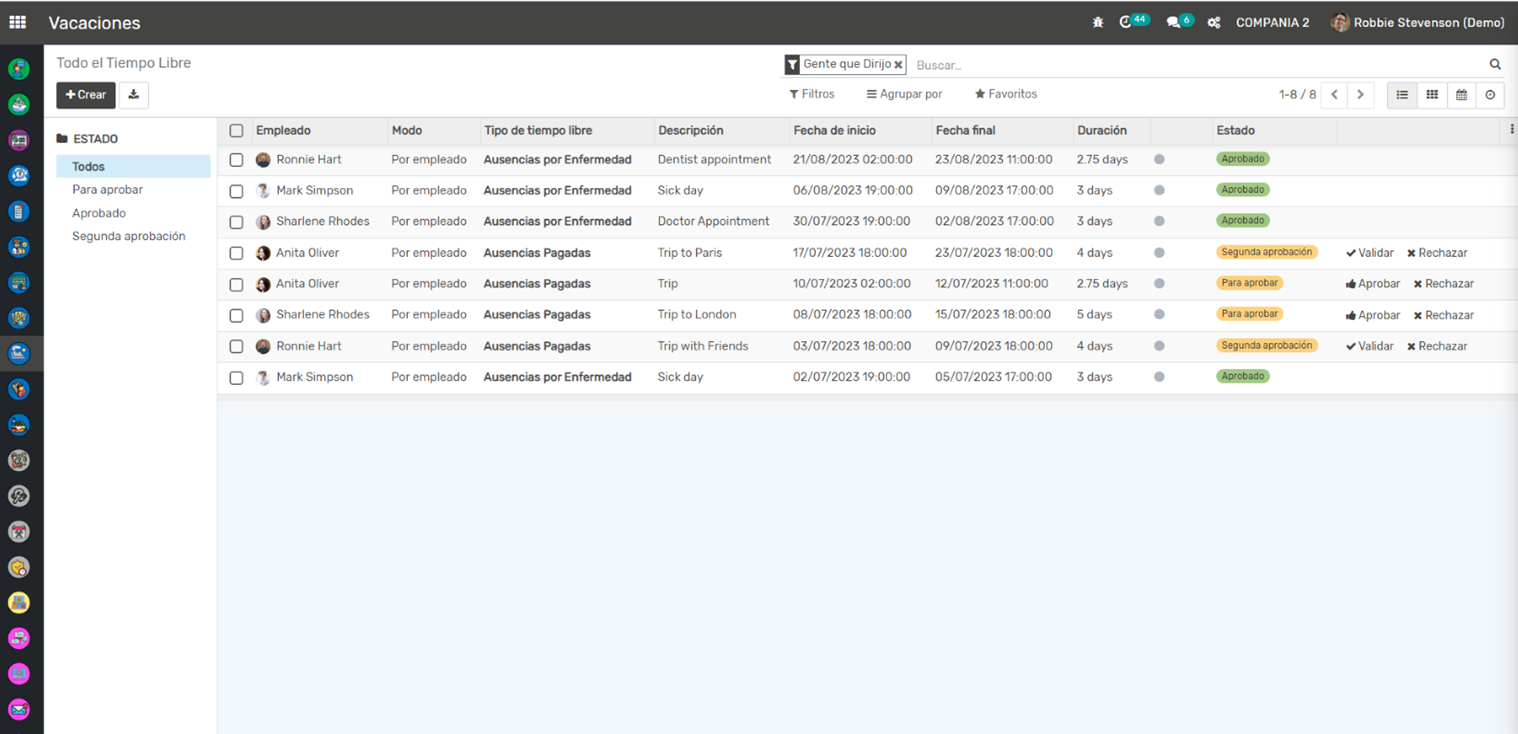
Task: Click the Crear button
Action: [x=86, y=95]
